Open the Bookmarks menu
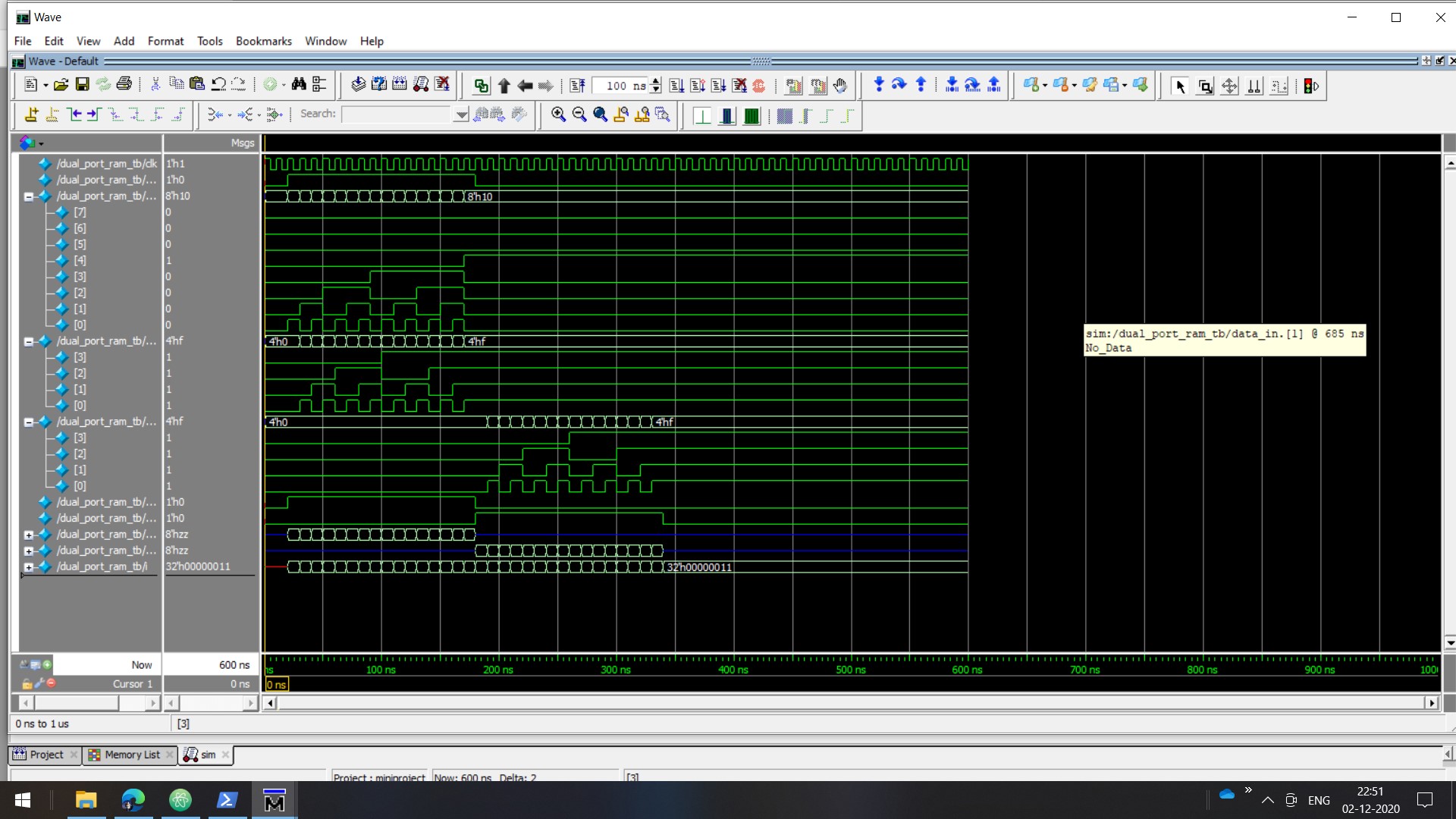 (263, 41)
